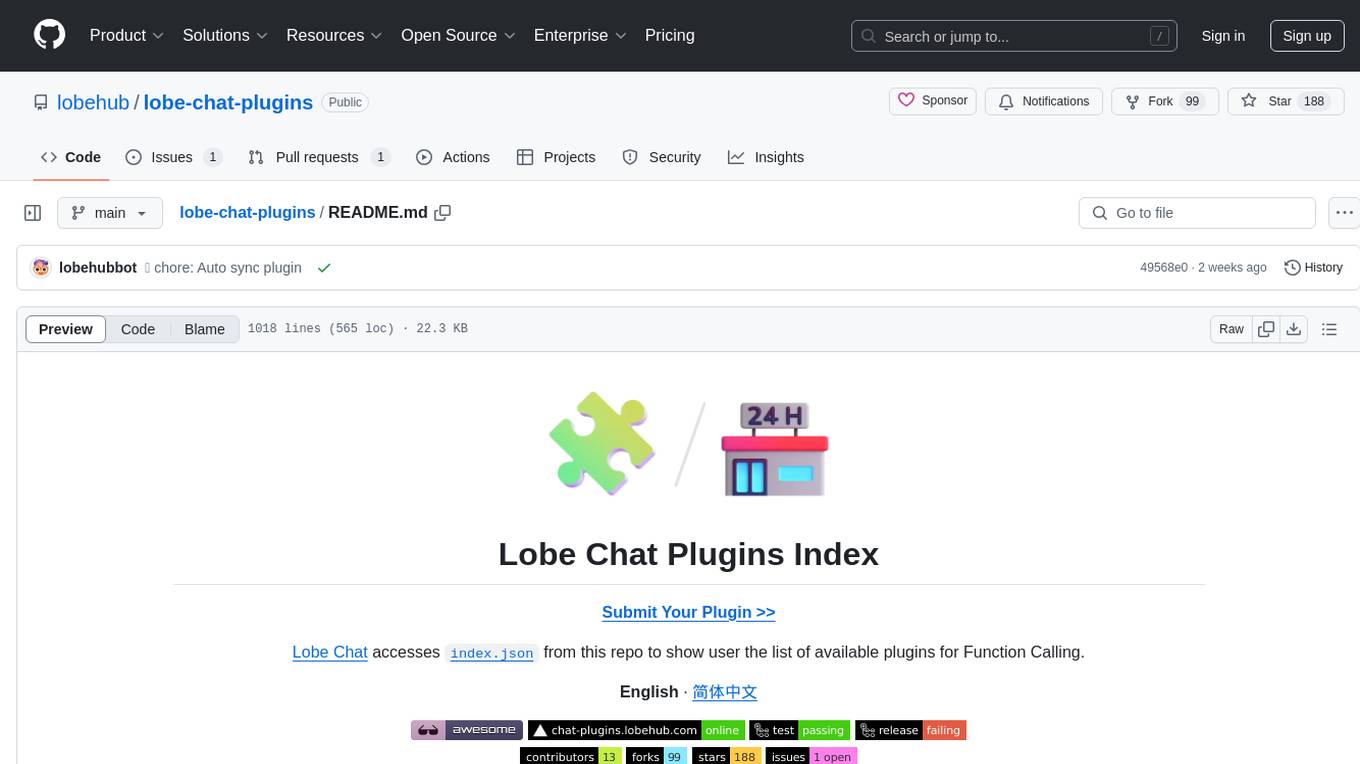The image size is (1360, 764).
Task: Focus the Go to file field
Action: 1197,213
